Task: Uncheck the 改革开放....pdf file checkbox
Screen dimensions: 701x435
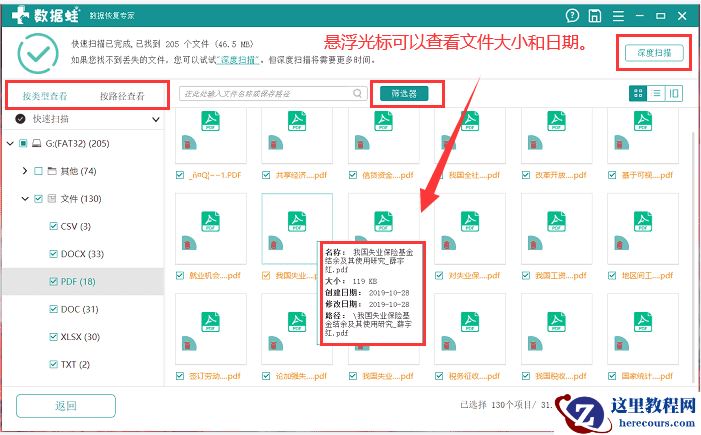Action: (526, 175)
